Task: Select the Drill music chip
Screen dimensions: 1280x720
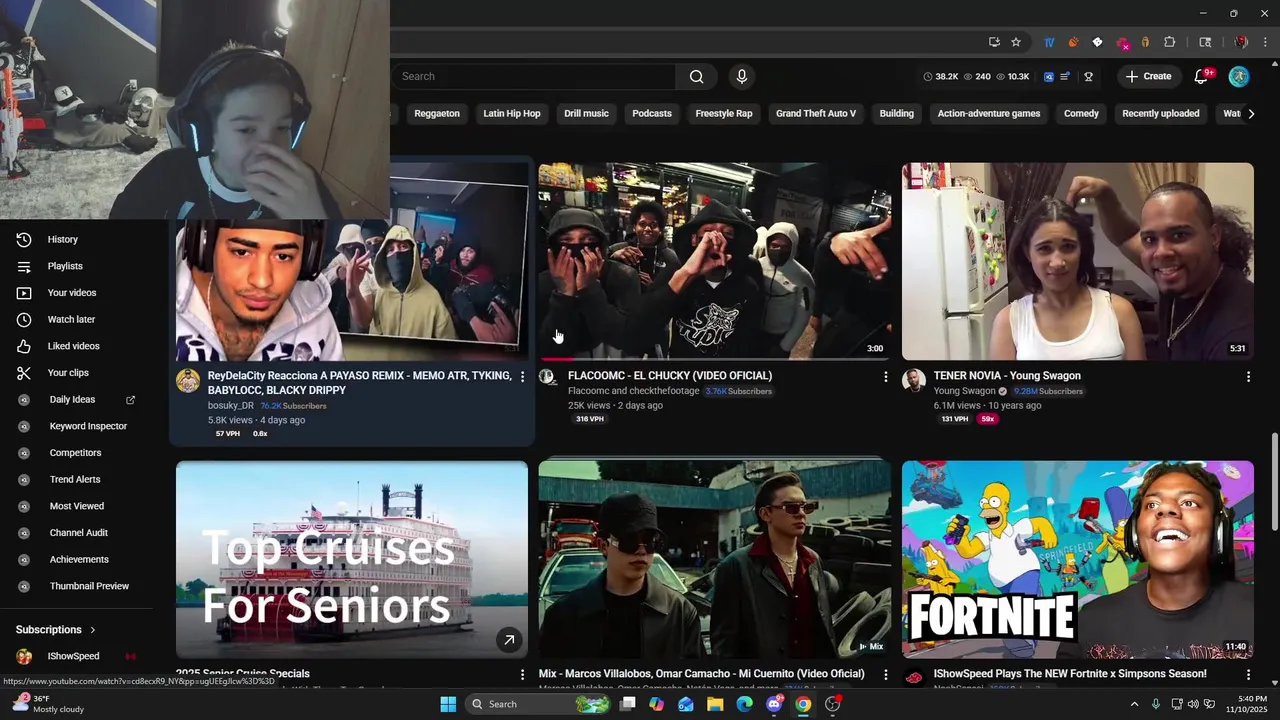Action: pyautogui.click(x=586, y=114)
